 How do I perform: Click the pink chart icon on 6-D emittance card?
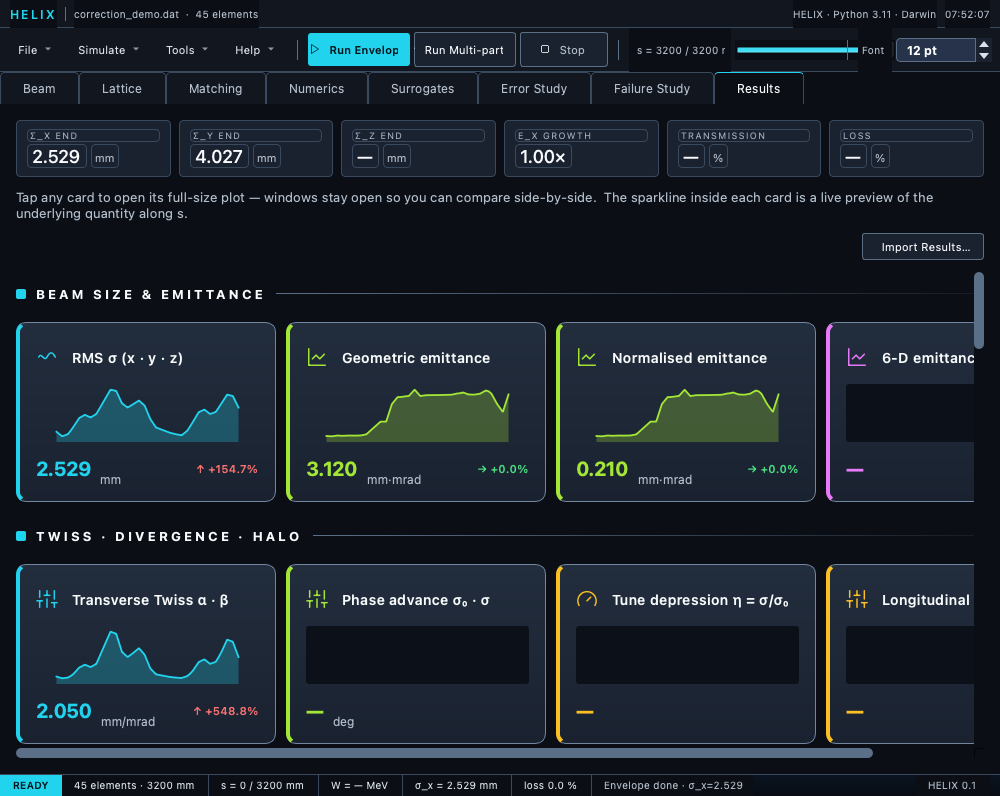[857, 357]
